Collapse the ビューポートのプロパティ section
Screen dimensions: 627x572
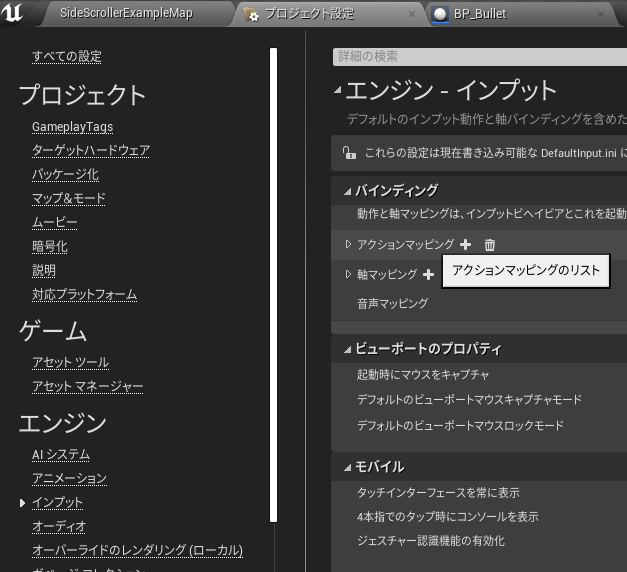coord(347,350)
